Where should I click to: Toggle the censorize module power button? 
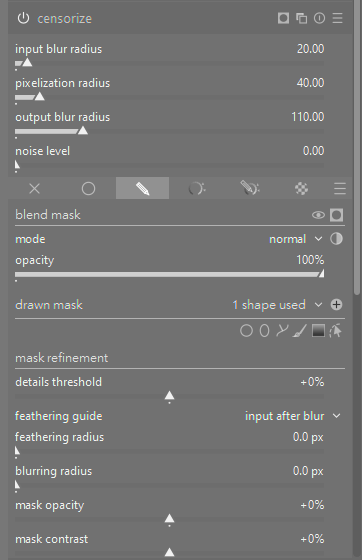point(23,18)
